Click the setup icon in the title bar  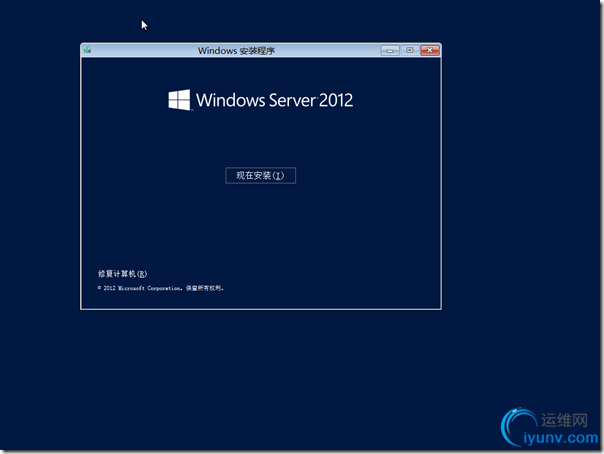point(88,50)
